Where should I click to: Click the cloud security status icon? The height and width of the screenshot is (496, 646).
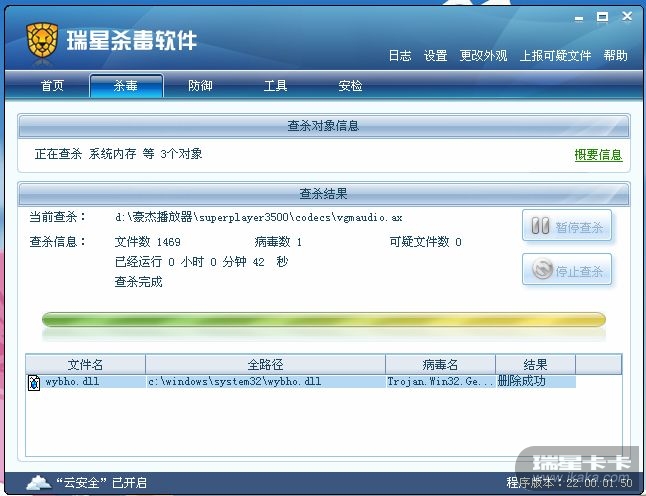click(x=39, y=482)
